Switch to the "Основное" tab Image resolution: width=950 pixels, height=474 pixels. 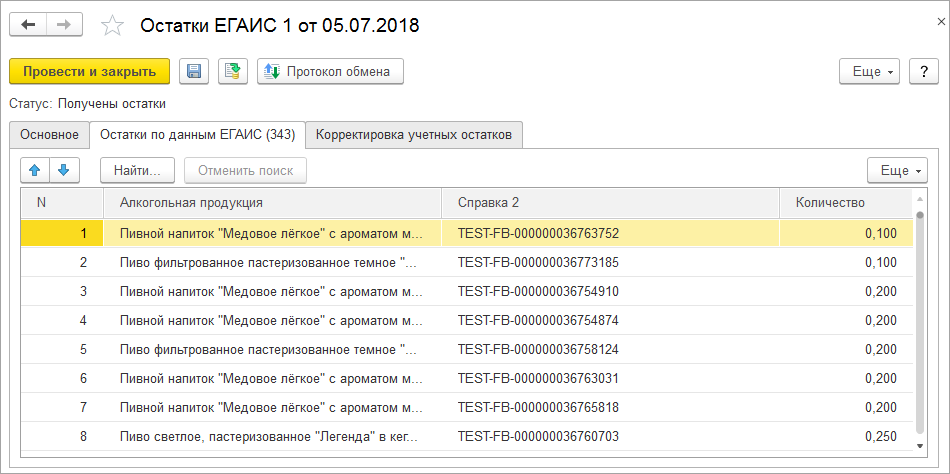(49, 134)
